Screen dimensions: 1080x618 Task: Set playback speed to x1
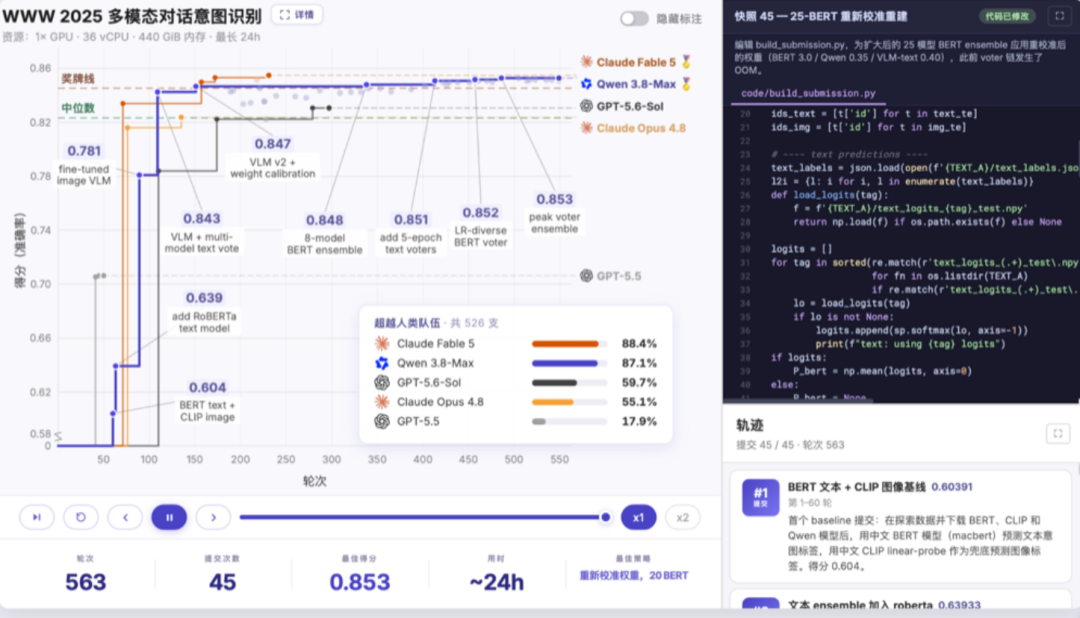[638, 517]
